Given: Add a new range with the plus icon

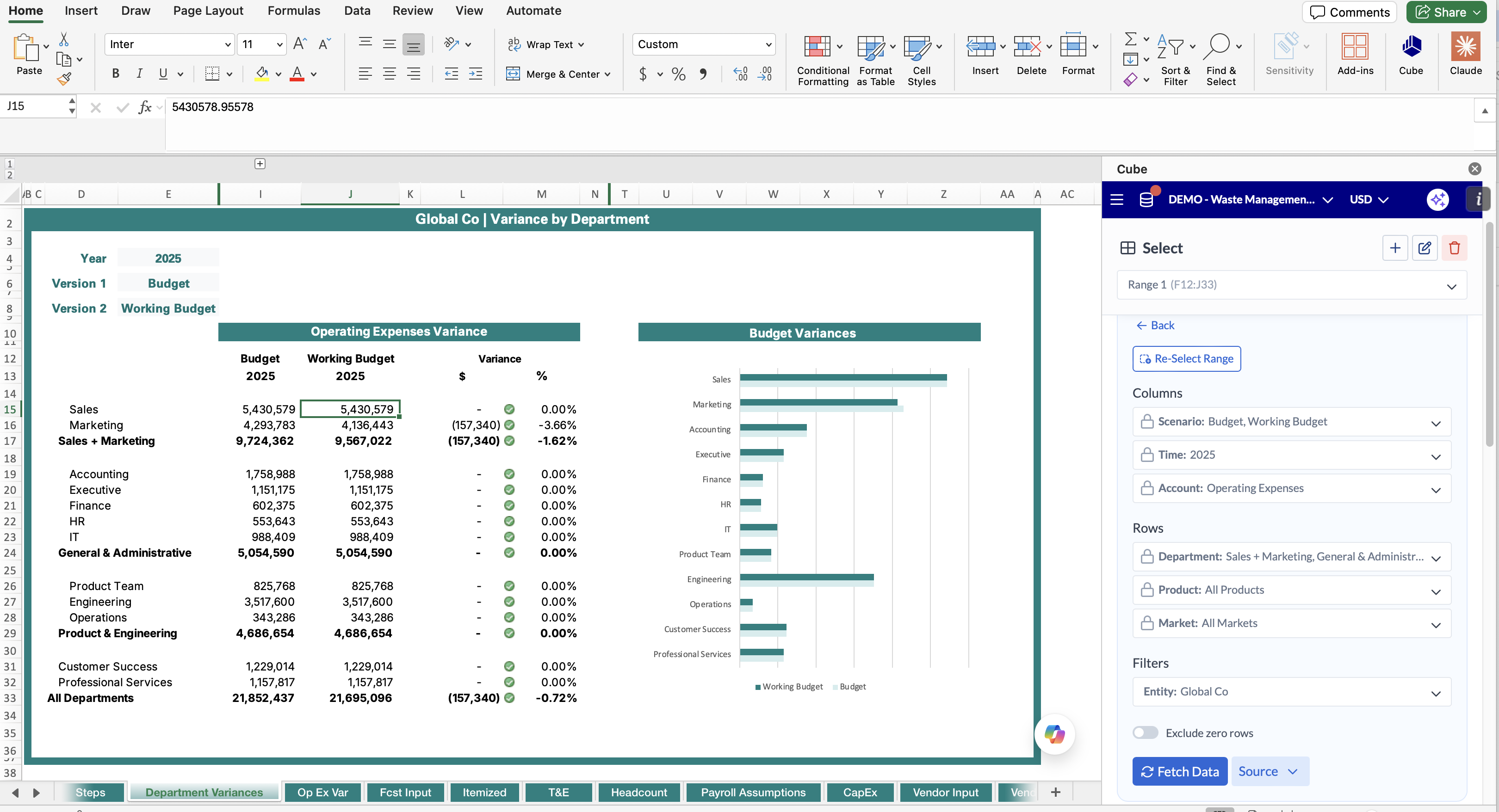Looking at the screenshot, I should [1395, 248].
